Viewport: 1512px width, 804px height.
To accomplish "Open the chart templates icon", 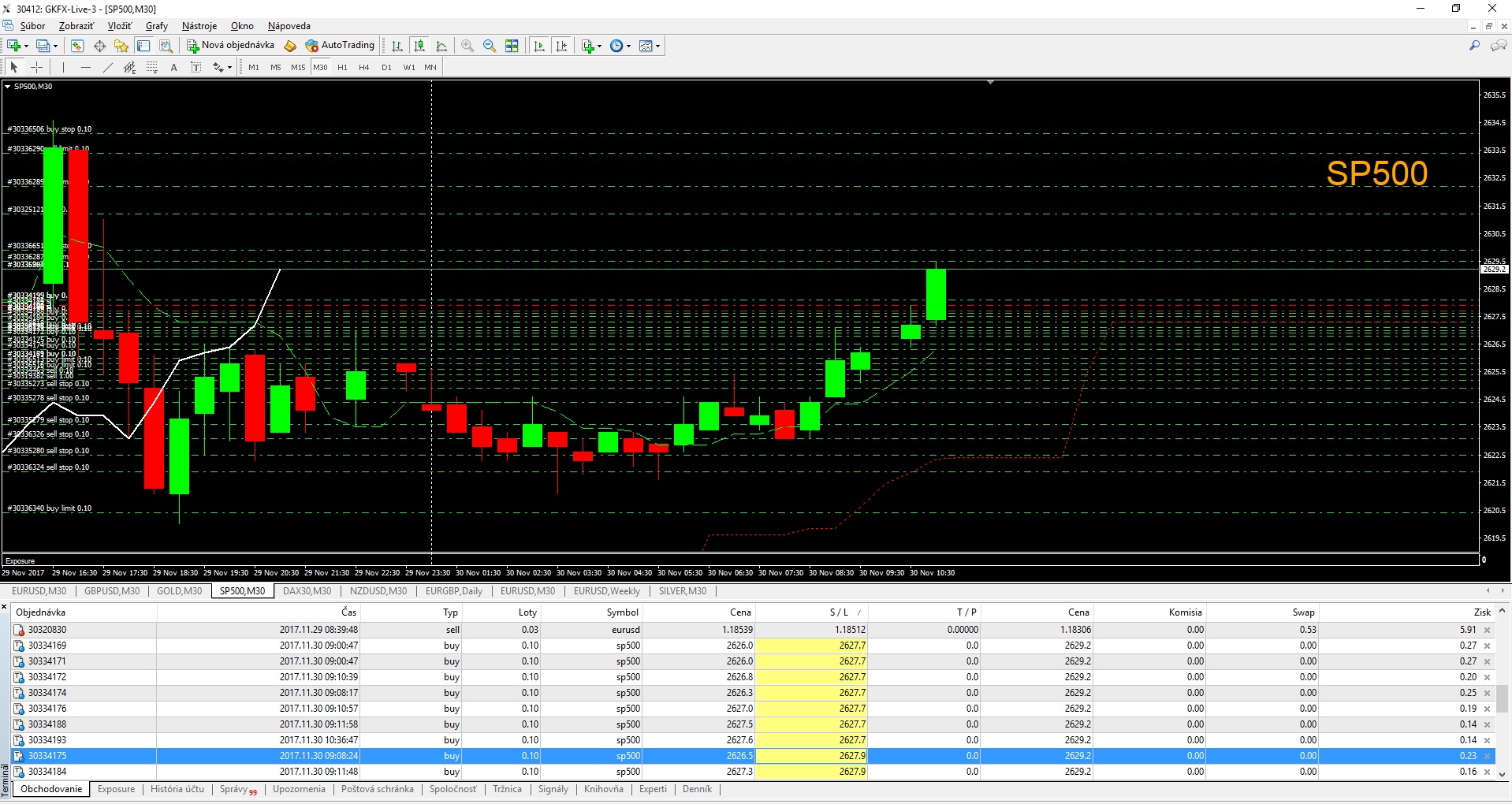I will pyautogui.click(x=646, y=46).
